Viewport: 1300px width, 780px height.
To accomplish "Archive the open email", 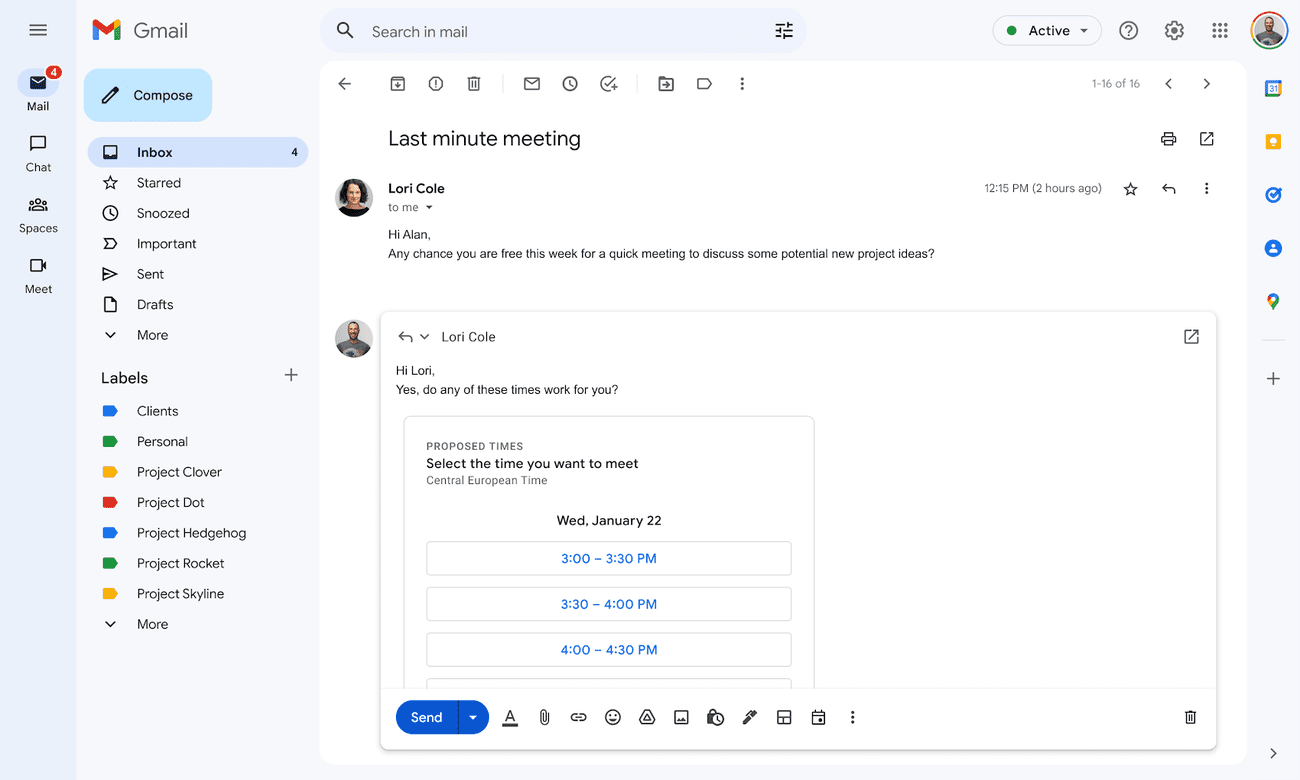I will 397,83.
